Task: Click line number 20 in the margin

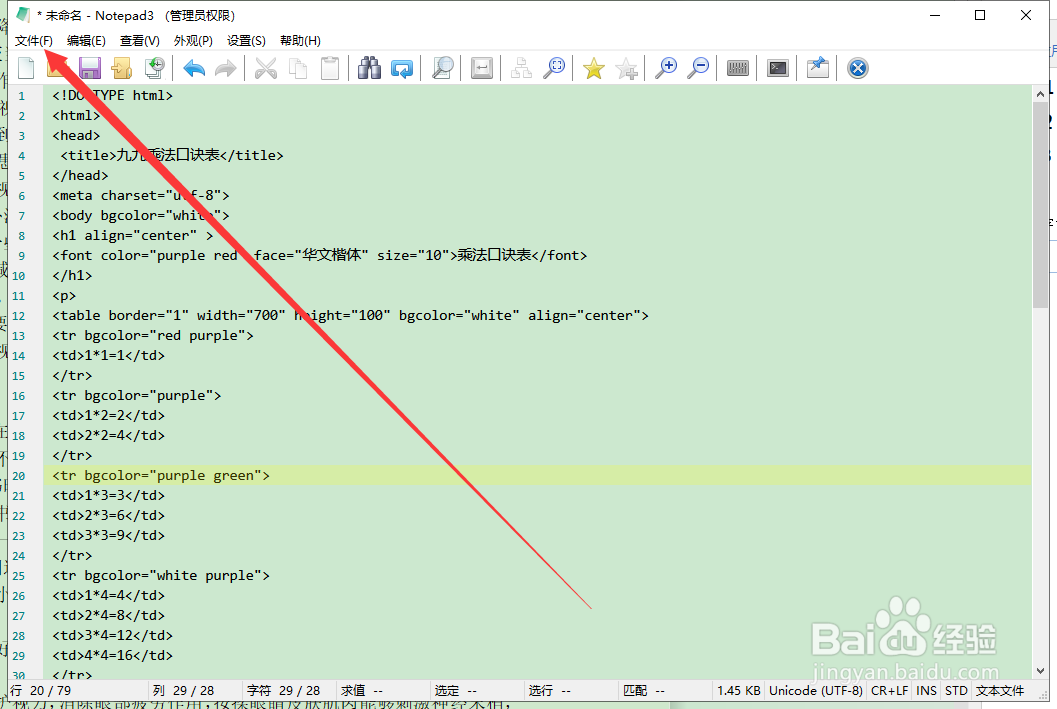Action: point(19,476)
